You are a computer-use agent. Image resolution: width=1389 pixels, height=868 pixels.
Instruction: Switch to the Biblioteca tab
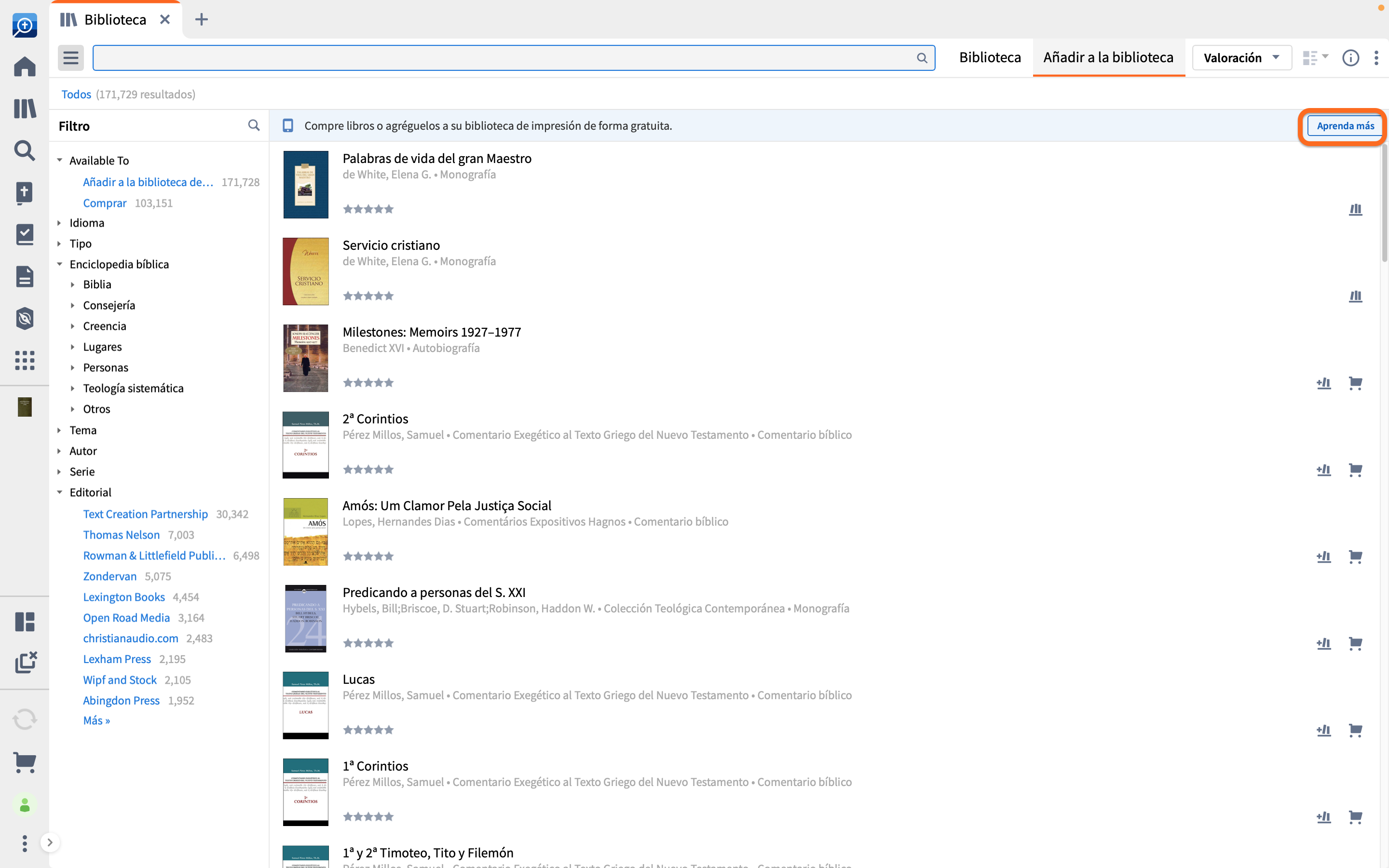coord(990,57)
